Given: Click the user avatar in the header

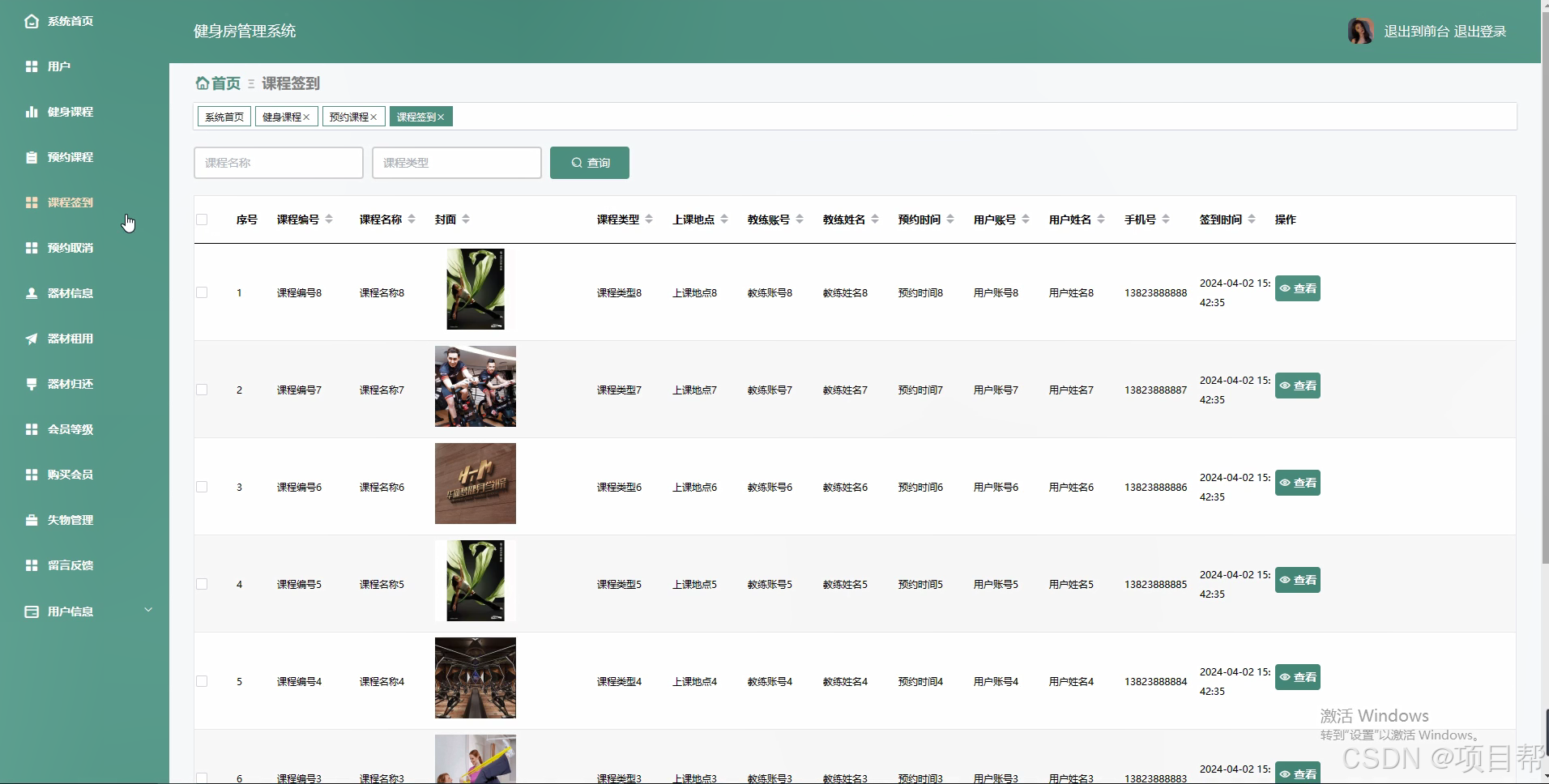Looking at the screenshot, I should point(1360,31).
